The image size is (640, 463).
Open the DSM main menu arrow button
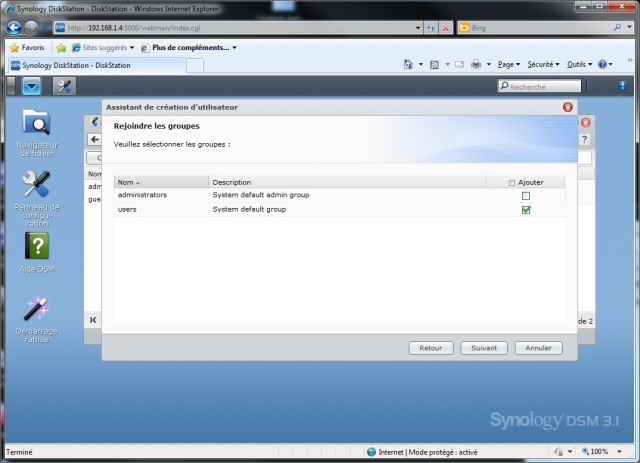pos(31,86)
